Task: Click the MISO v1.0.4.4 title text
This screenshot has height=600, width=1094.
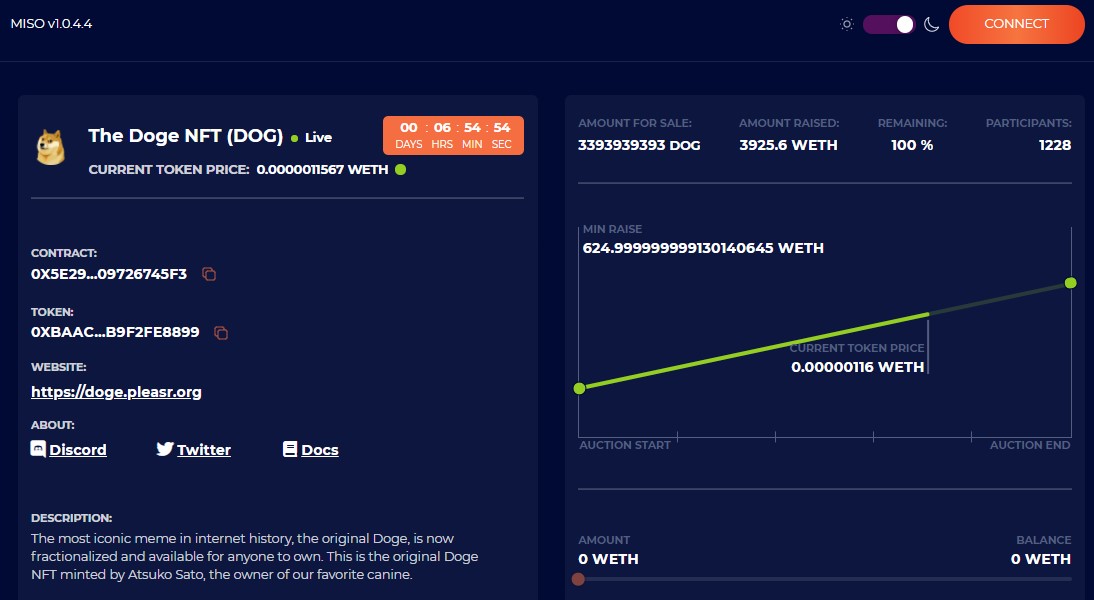Action: coord(51,24)
